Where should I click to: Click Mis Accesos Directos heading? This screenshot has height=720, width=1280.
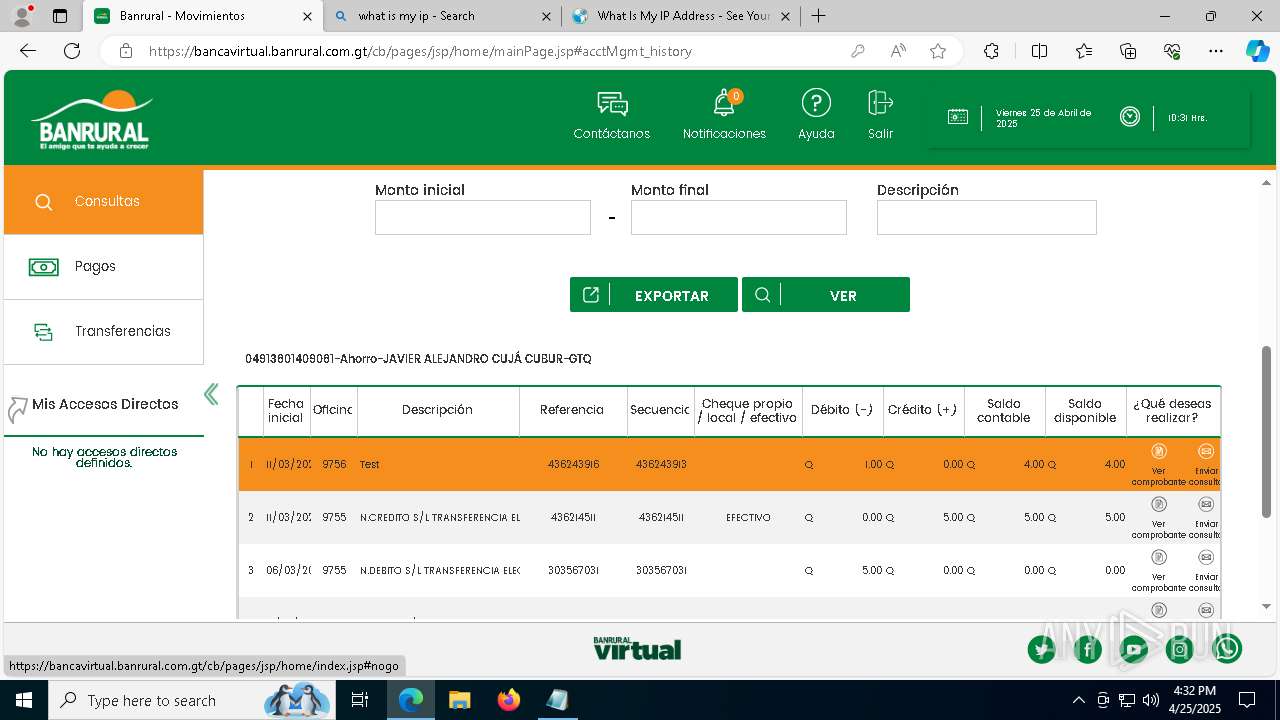tap(105, 404)
